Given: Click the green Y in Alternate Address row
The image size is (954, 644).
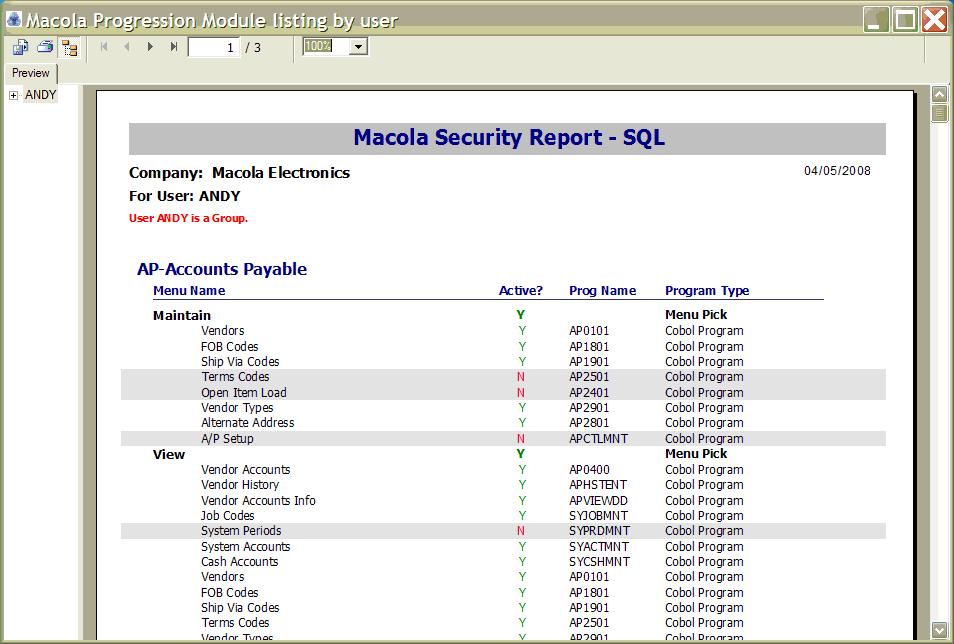Looking at the screenshot, I should coord(522,423).
